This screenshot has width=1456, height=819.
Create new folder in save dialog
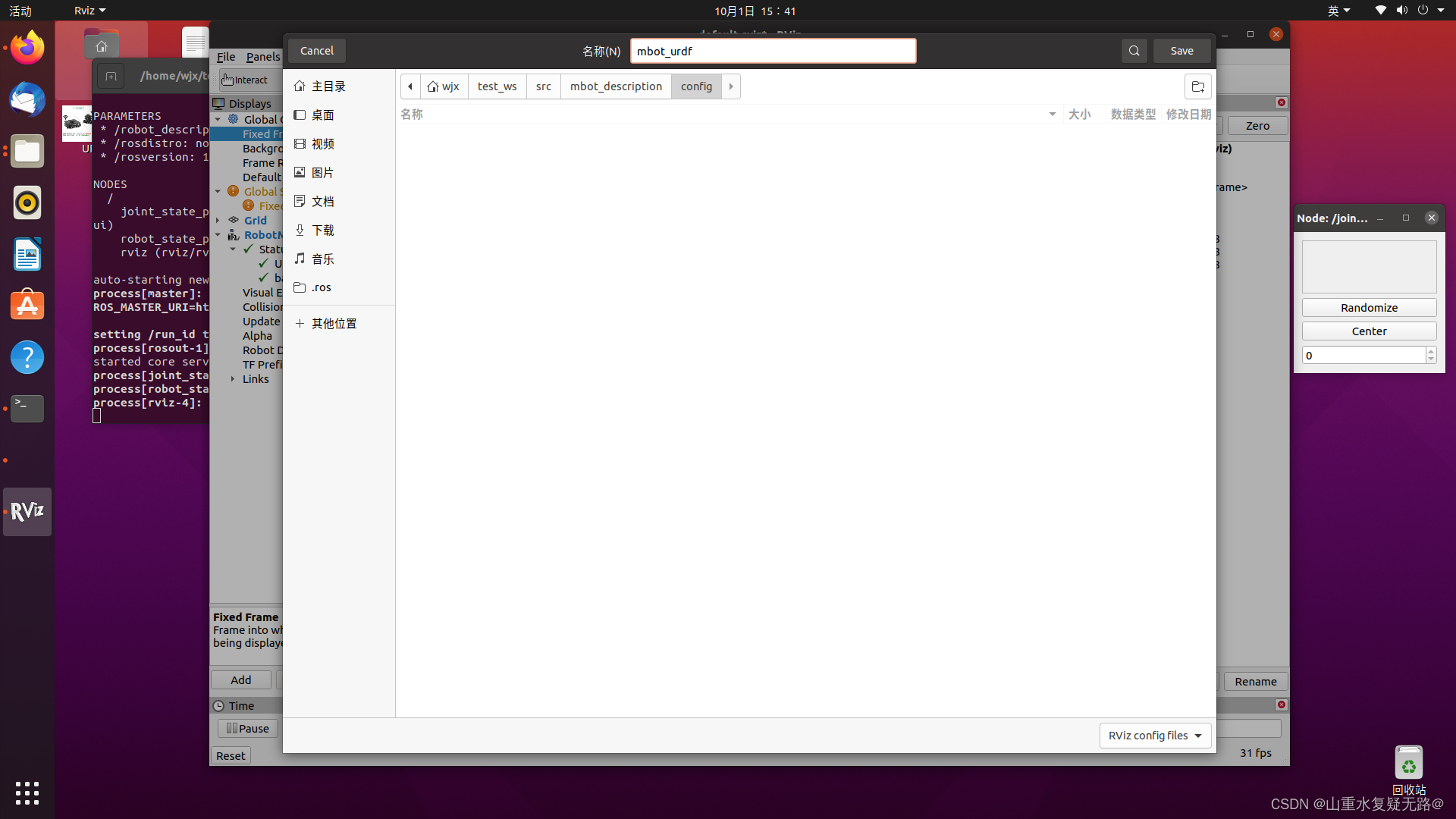tap(1198, 86)
